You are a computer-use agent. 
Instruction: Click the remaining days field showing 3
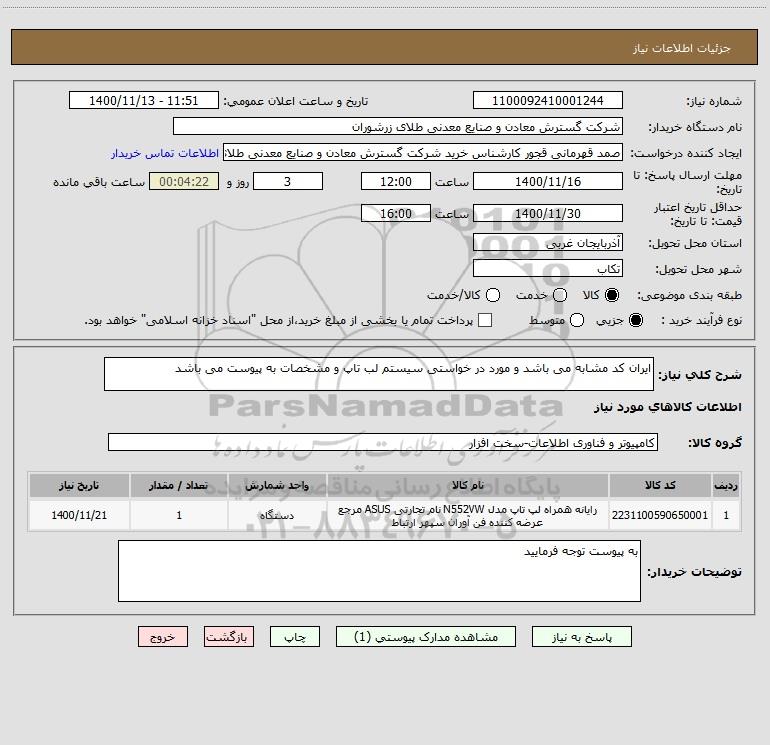[x=288, y=181]
